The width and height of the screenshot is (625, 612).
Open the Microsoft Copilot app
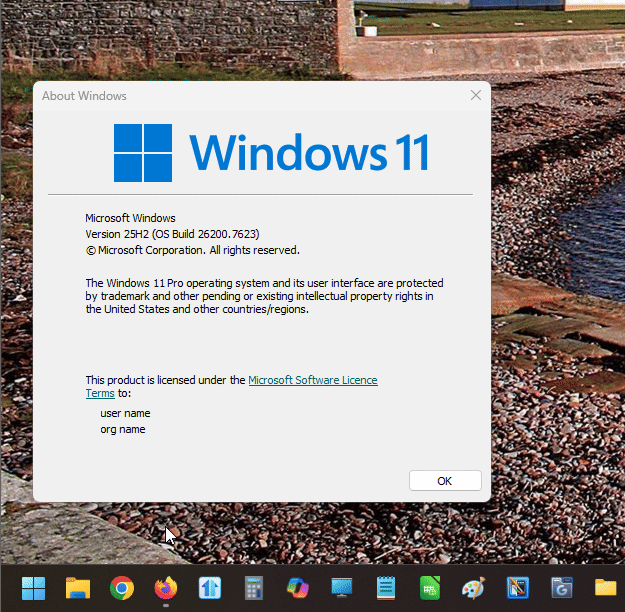point(298,588)
